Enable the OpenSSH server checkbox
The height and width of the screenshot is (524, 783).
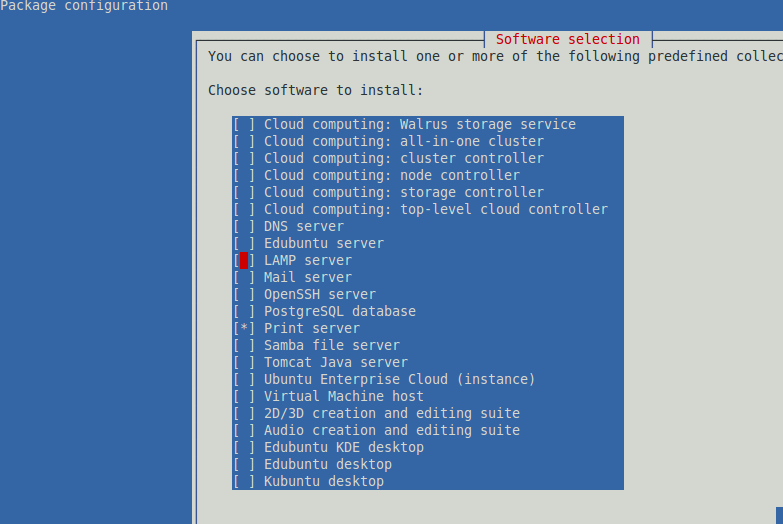244,294
